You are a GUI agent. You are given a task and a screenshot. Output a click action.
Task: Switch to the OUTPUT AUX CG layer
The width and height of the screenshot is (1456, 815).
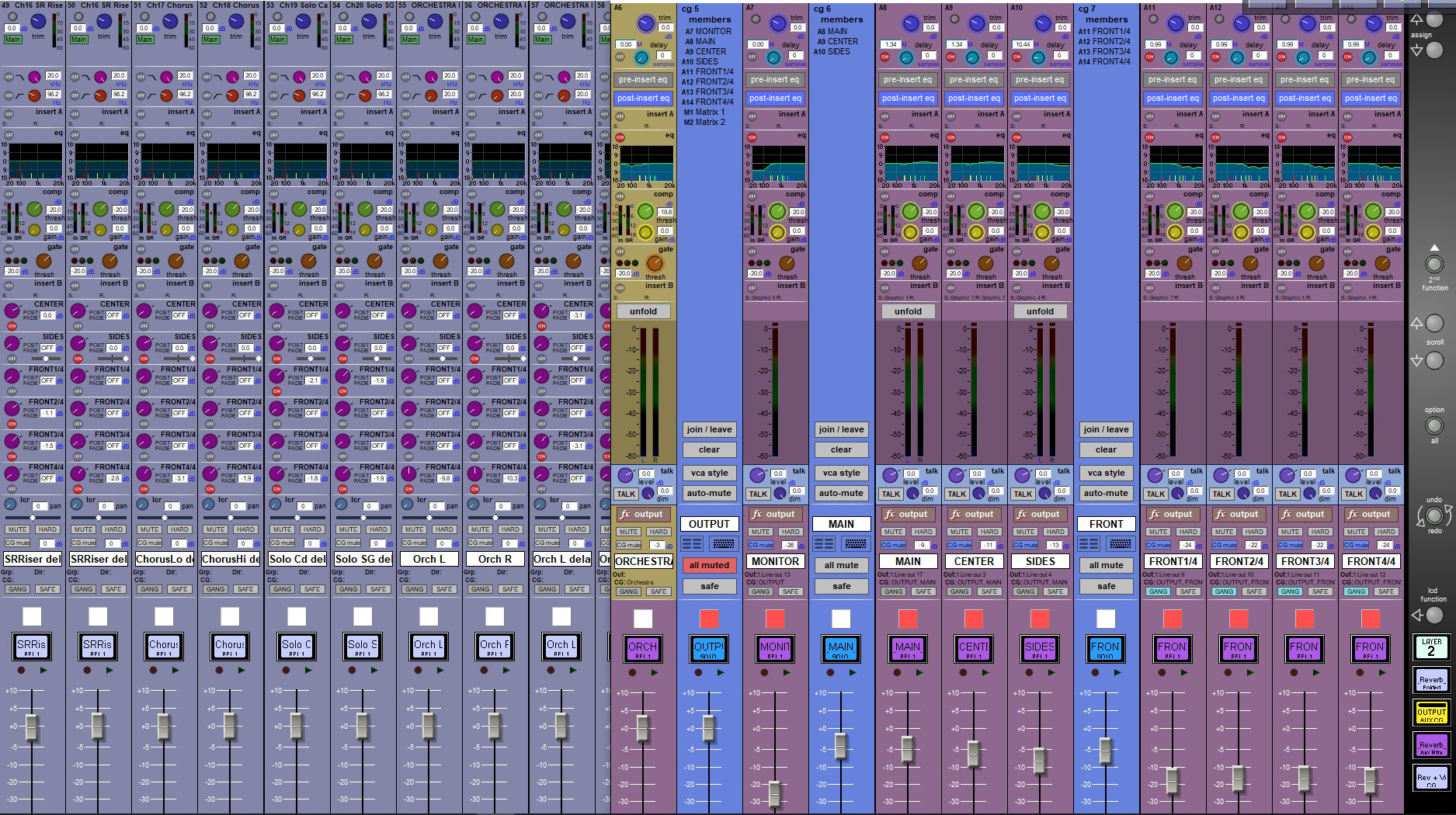point(1430,713)
